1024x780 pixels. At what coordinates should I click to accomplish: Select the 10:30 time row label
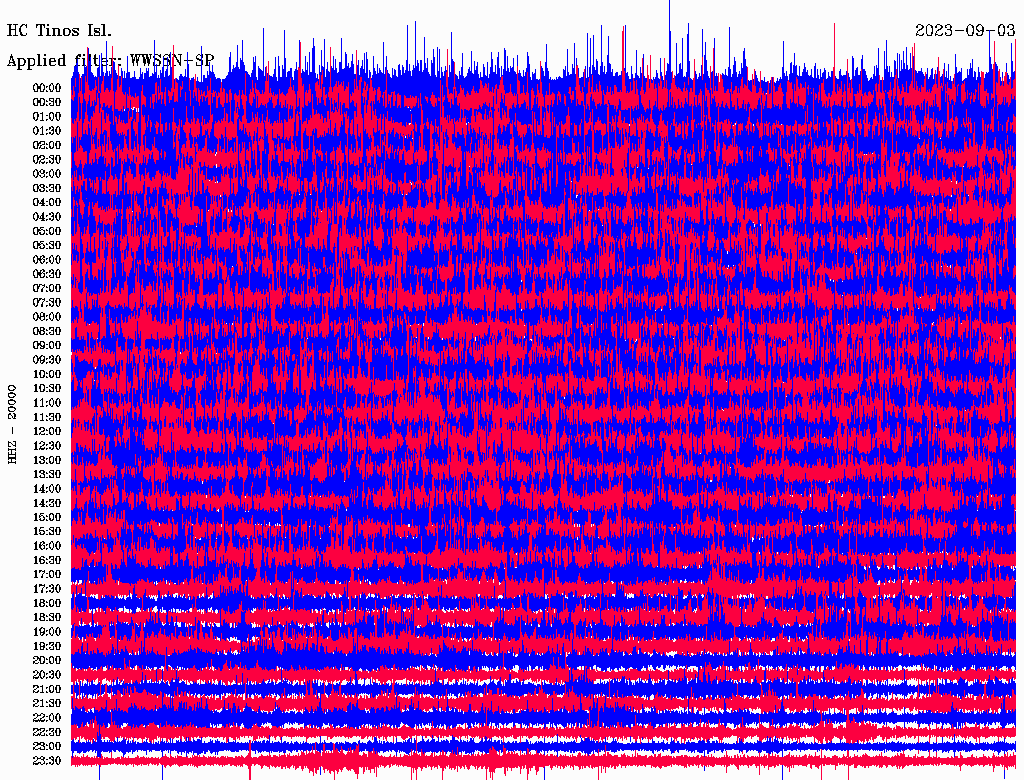tap(47, 389)
